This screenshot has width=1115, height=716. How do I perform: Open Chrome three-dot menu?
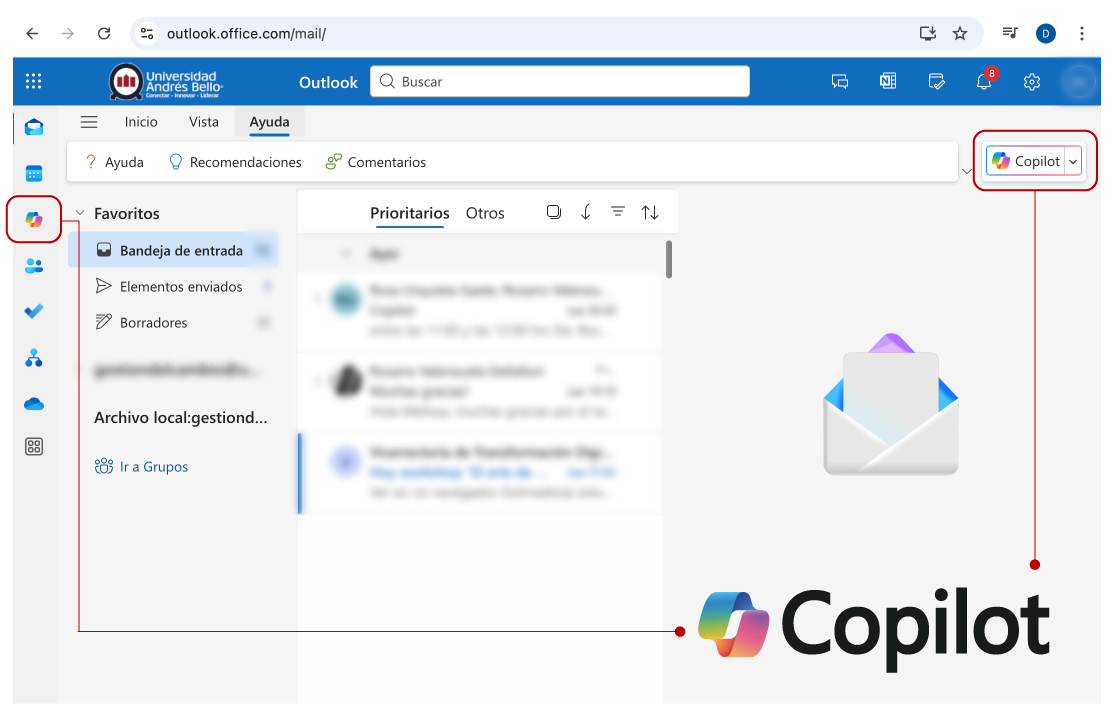pyautogui.click(x=1082, y=33)
